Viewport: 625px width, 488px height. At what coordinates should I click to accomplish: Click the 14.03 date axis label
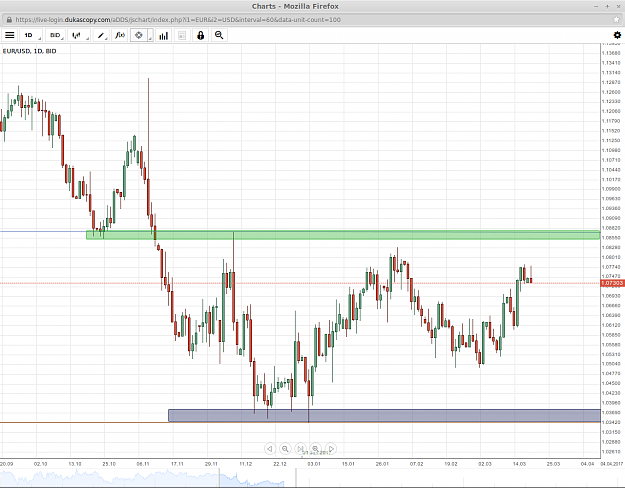519,464
